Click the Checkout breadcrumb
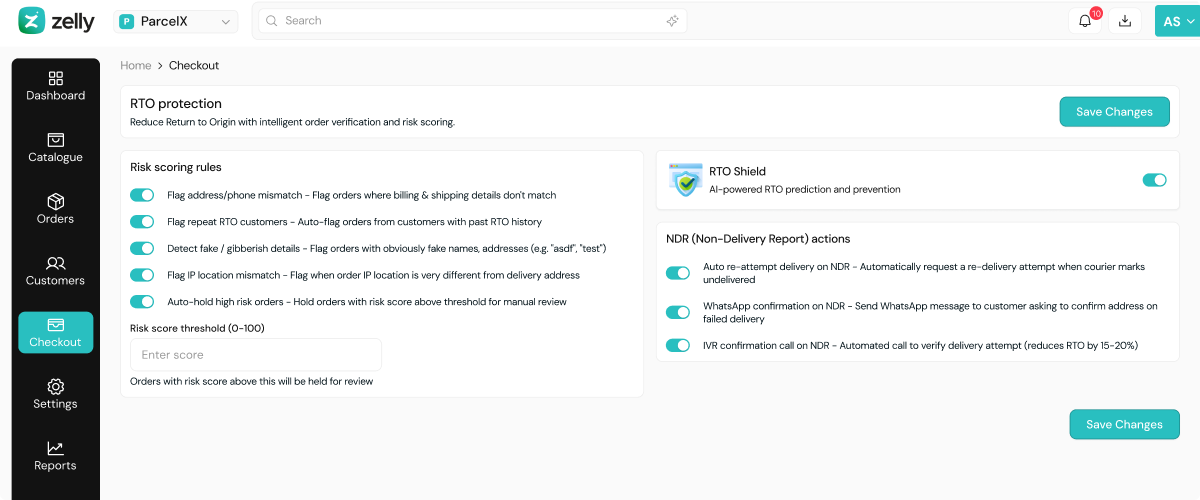Viewport: 1200px width, 500px height. (194, 66)
